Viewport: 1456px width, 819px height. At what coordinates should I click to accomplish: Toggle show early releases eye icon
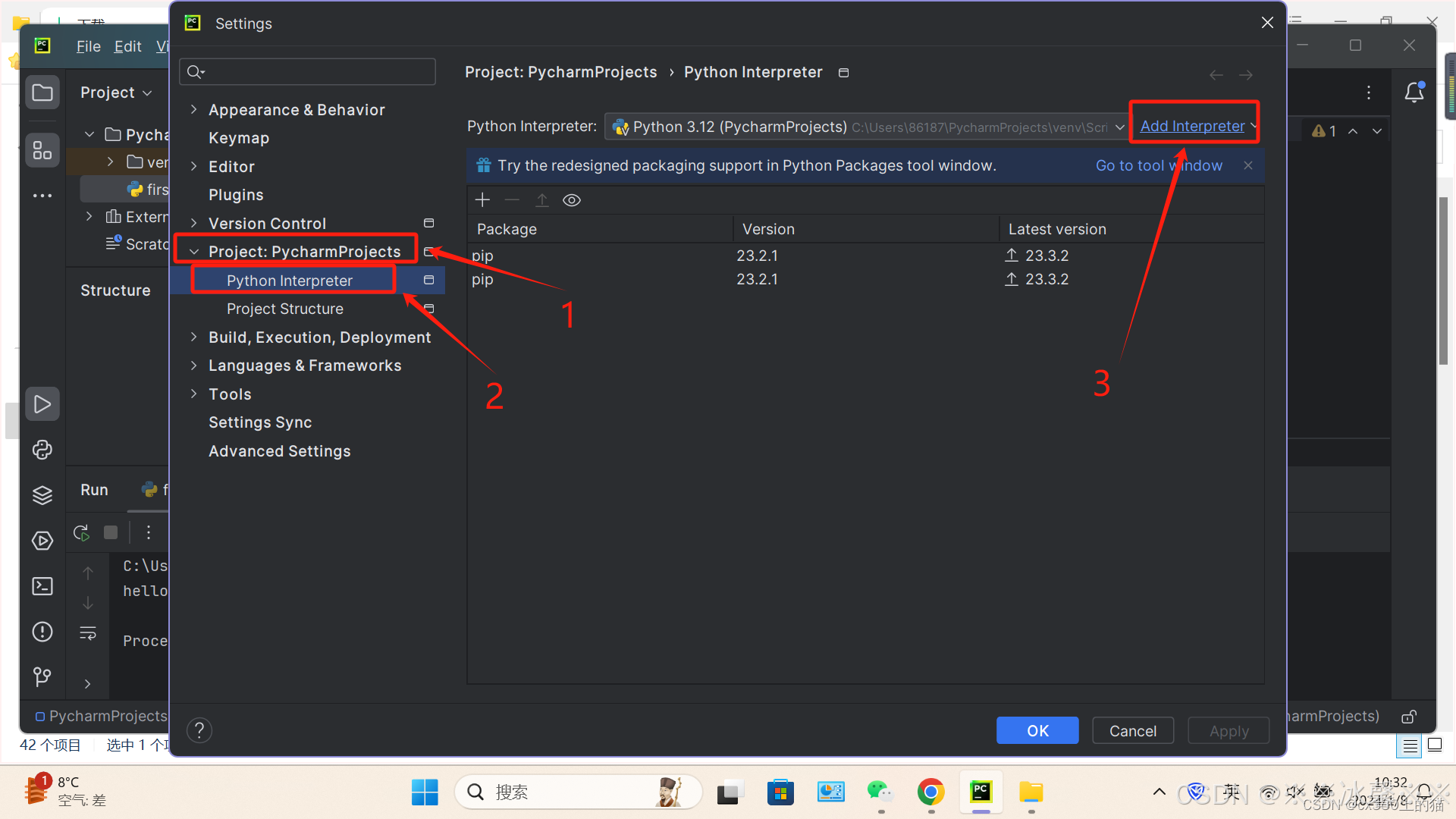coord(572,200)
